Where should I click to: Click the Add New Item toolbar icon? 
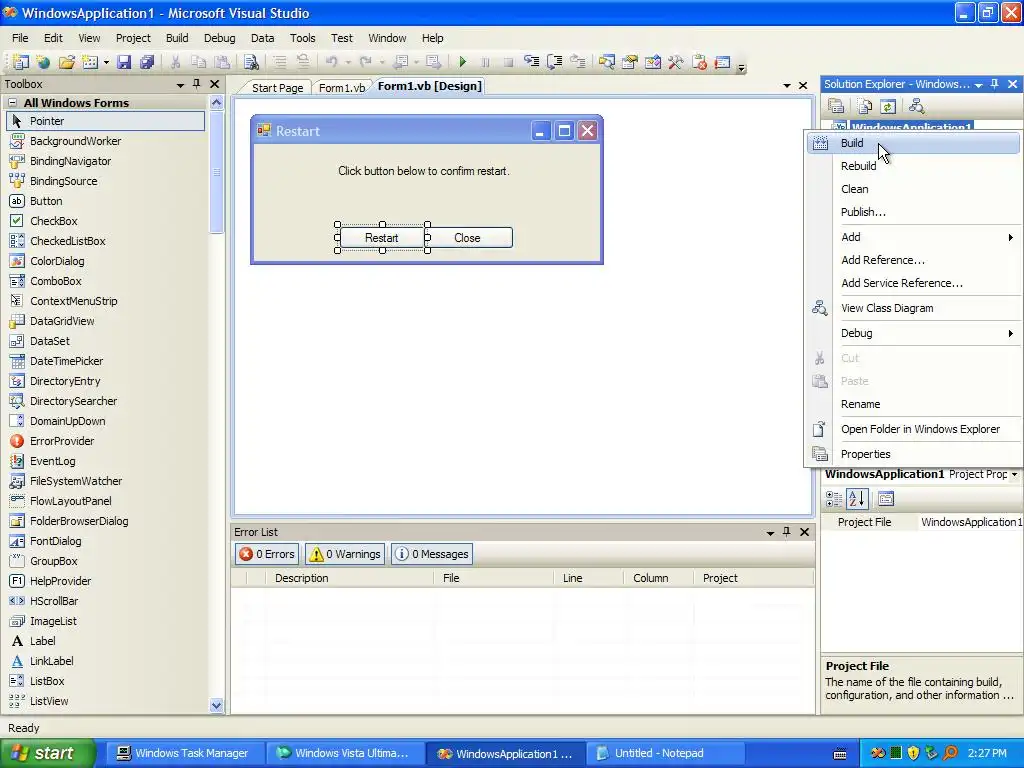point(89,62)
